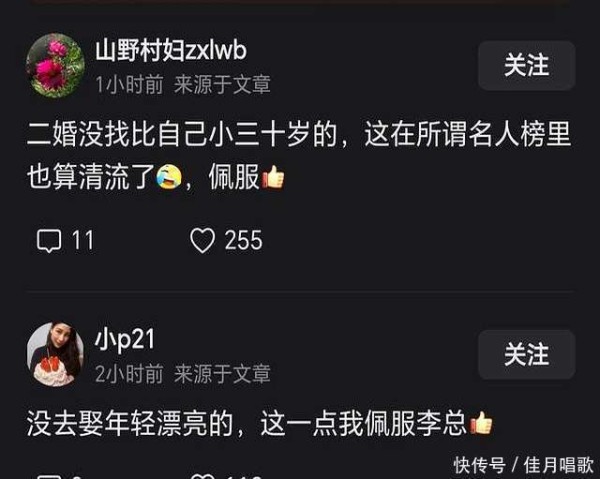The height and width of the screenshot is (479, 600).
Task: Open 山野村妇zxlwb's flower avatar
Action: 55,65
